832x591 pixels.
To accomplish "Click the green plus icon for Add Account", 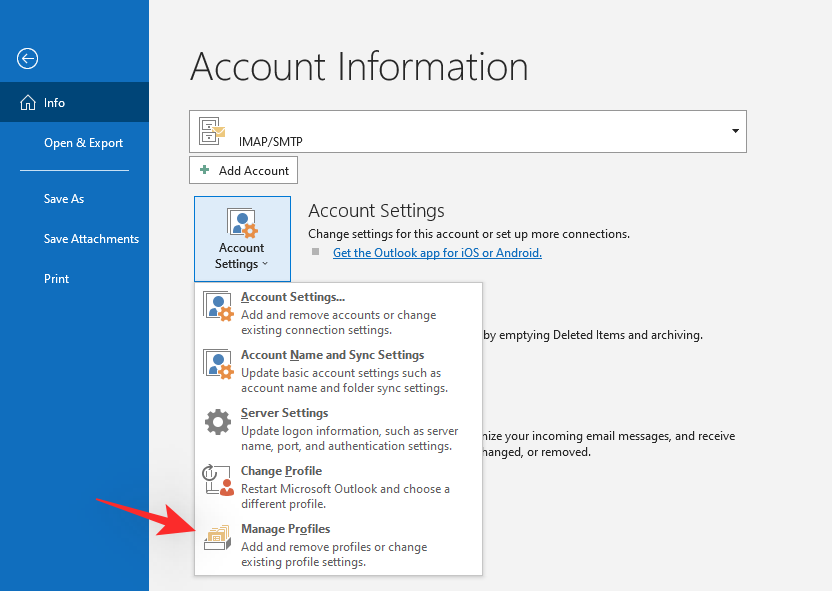I will tap(205, 170).
